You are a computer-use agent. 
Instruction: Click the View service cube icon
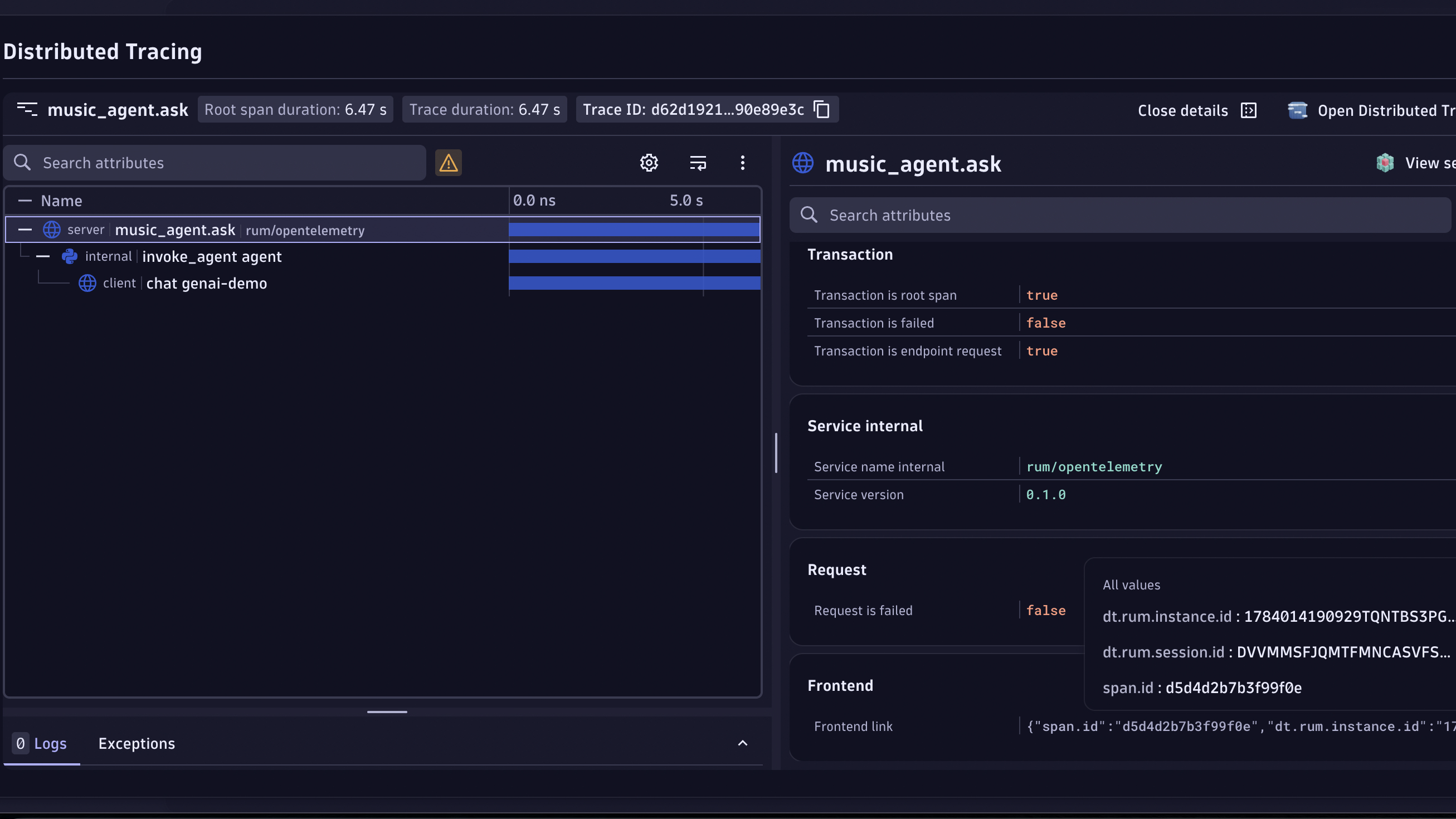tap(1385, 163)
